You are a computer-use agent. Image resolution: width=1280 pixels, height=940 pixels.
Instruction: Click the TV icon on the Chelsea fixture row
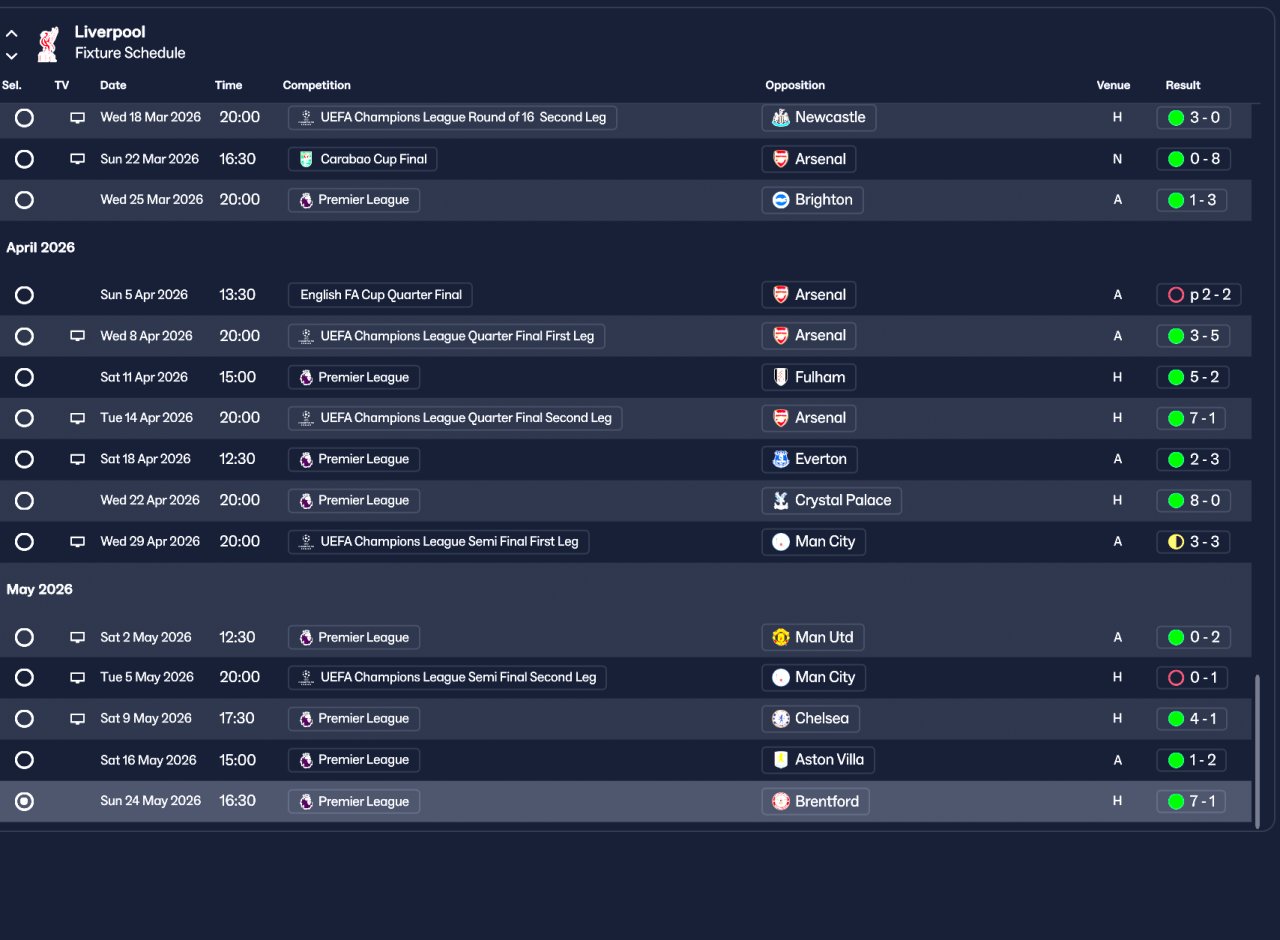(x=77, y=718)
